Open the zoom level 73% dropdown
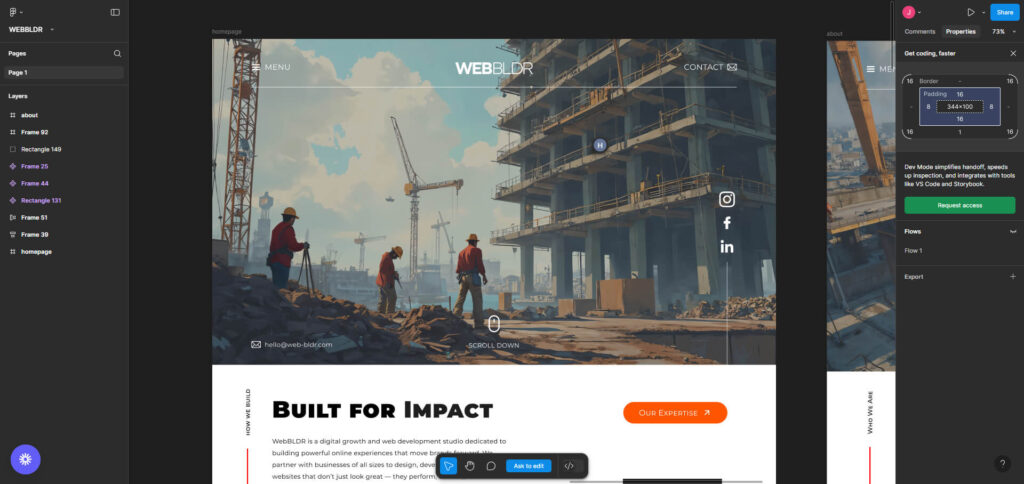Viewport: 1024px width, 484px height. point(1004,31)
